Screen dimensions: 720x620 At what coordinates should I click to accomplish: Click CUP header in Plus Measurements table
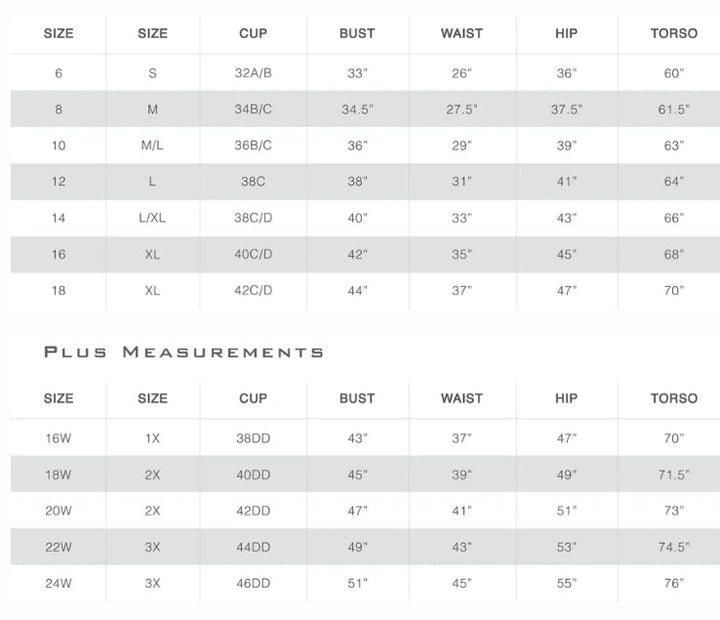[253, 398]
